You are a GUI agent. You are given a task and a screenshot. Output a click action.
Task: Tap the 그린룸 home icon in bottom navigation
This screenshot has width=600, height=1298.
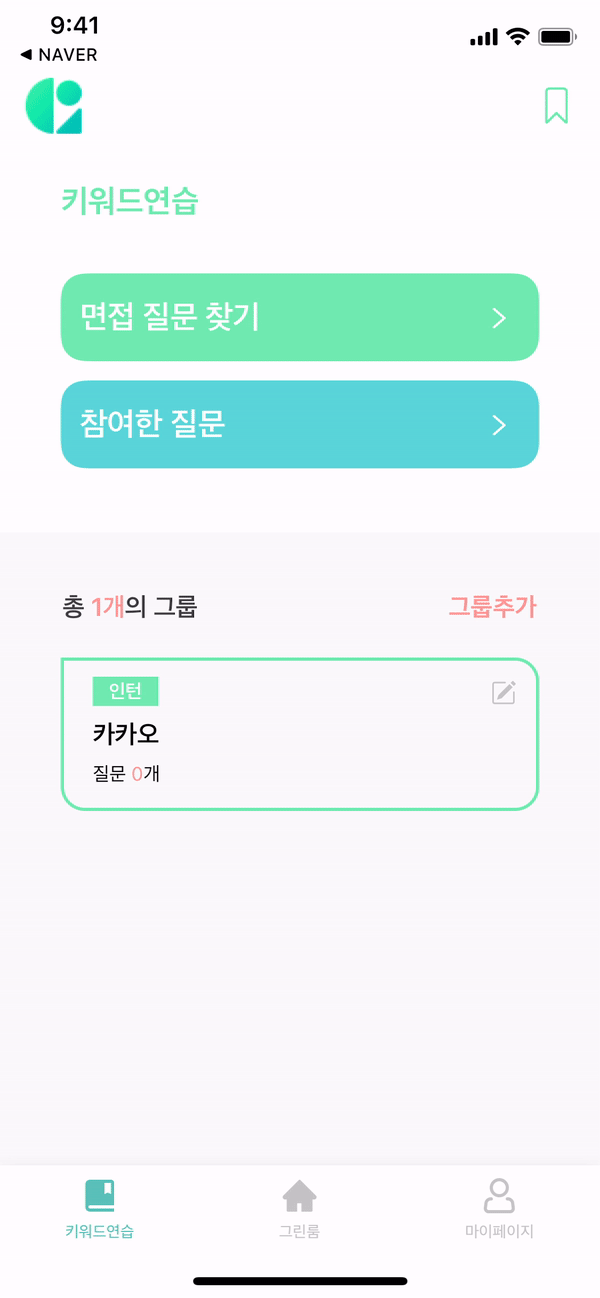pos(300,1195)
